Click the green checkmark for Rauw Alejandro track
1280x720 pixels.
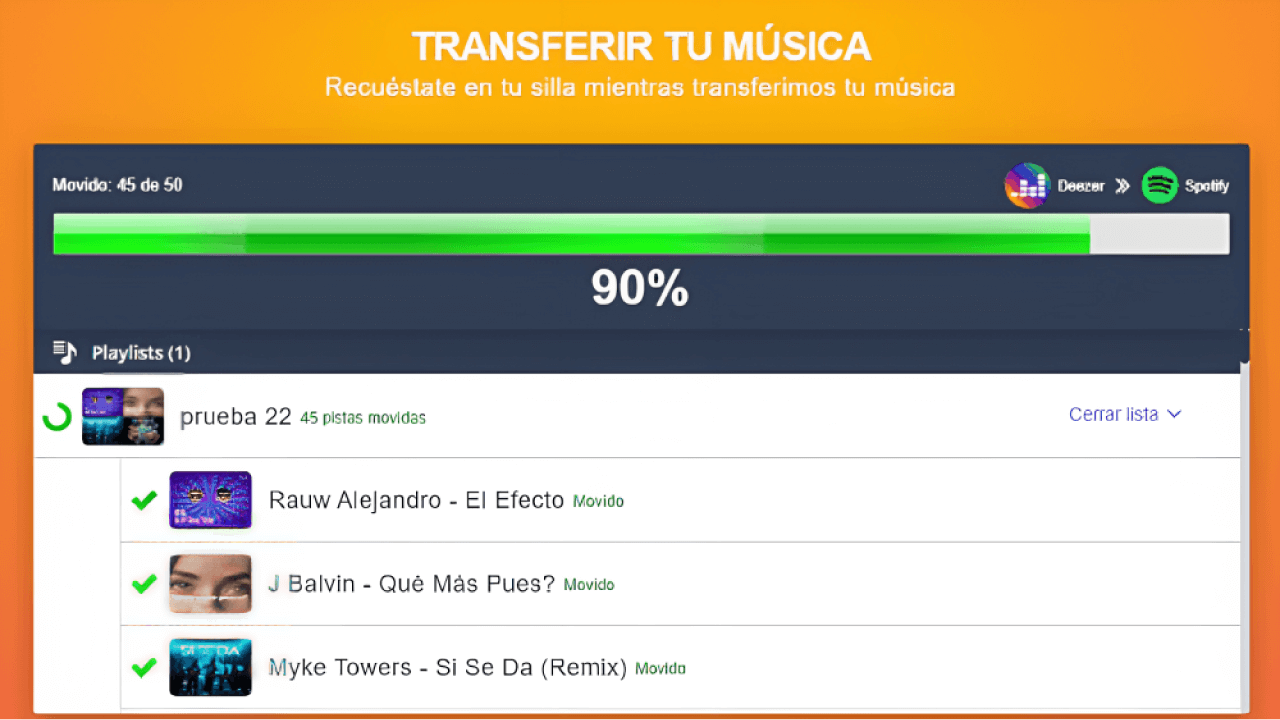pos(144,500)
